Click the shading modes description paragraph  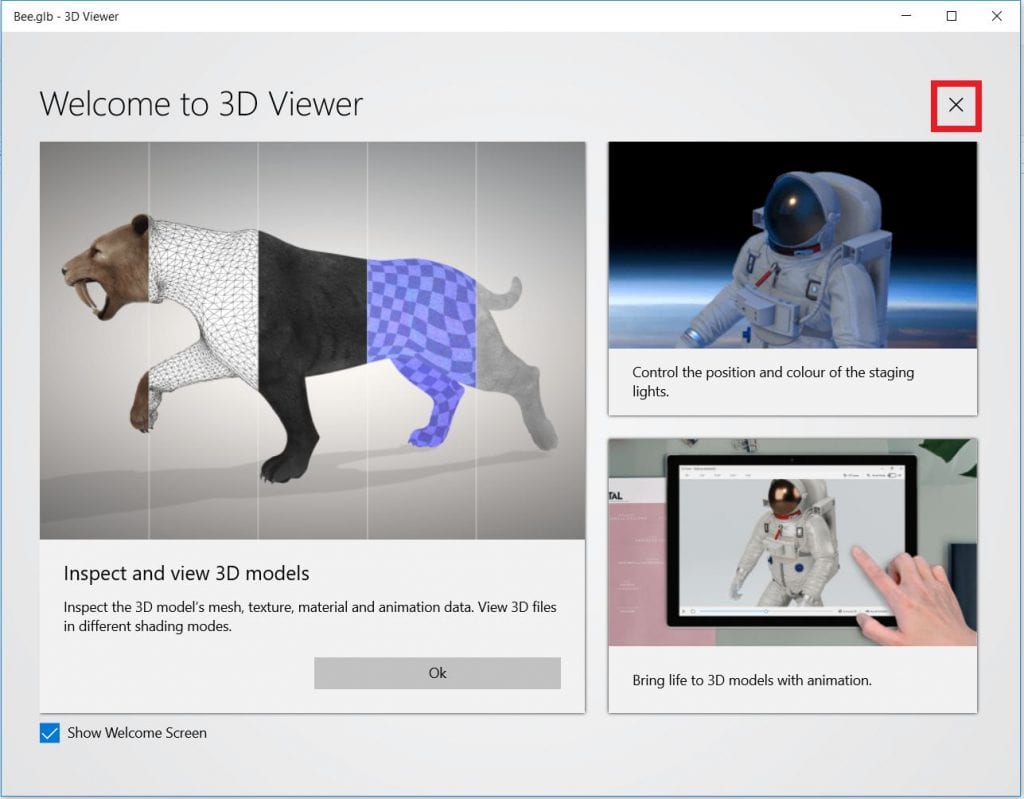click(310, 616)
